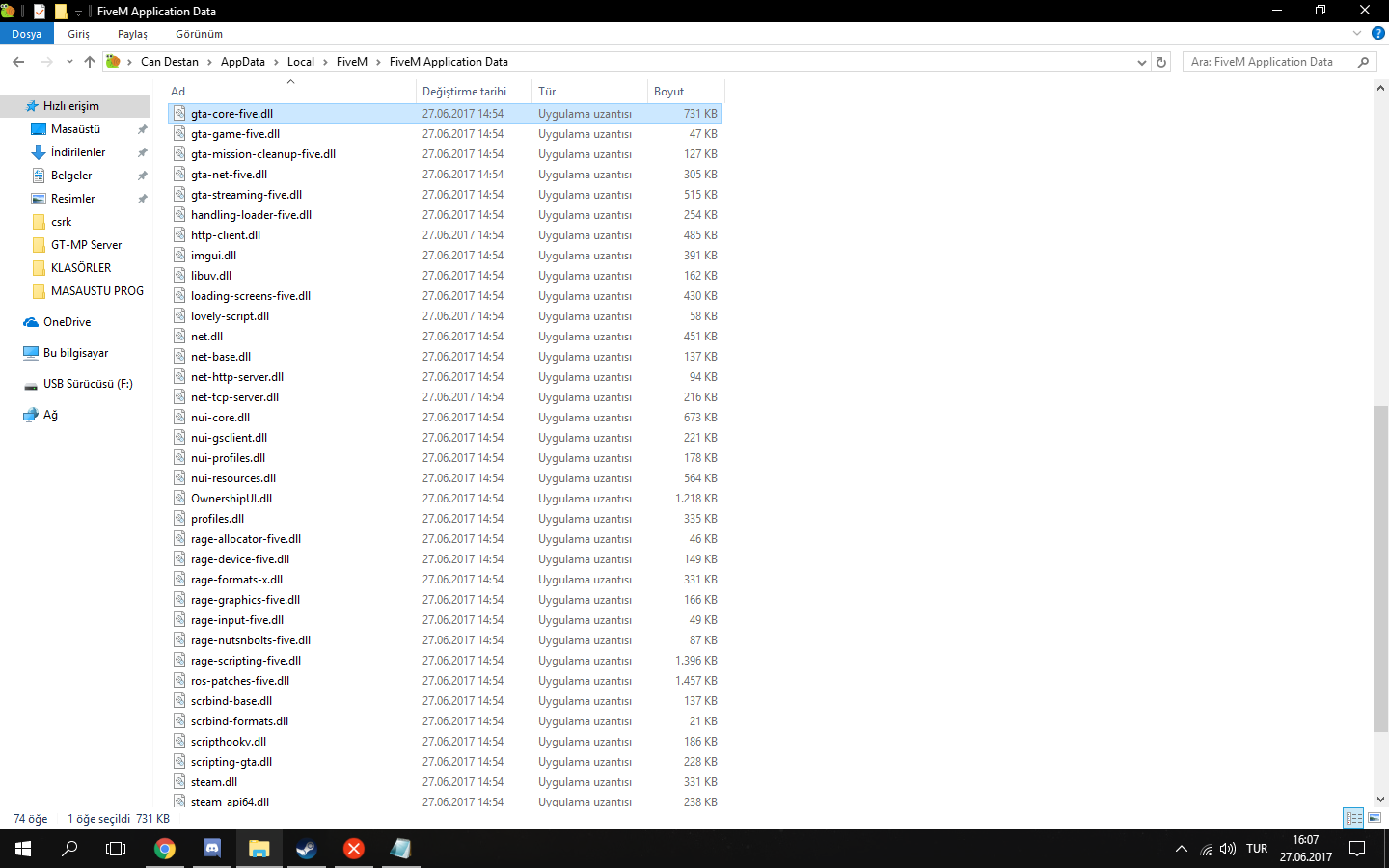Select Ağ in navigation pane
The height and width of the screenshot is (868, 1389).
coord(50,415)
